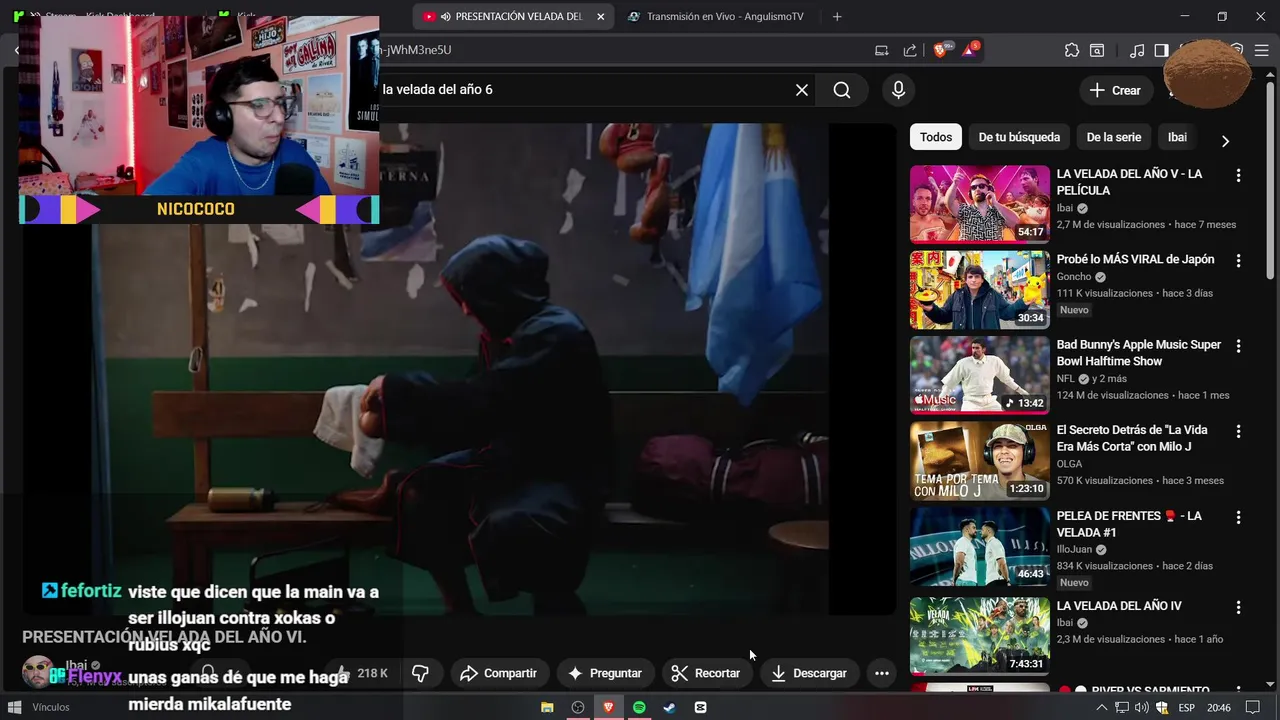Open PELEA DE FRENTES video thumbnail

pyautogui.click(x=979, y=546)
